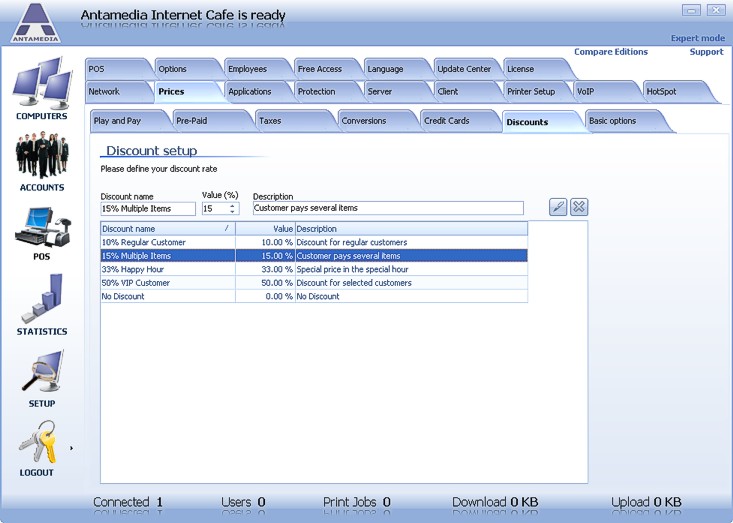The height and width of the screenshot is (523, 733).
Task: Switch to the Update Center tab
Action: coord(466,69)
